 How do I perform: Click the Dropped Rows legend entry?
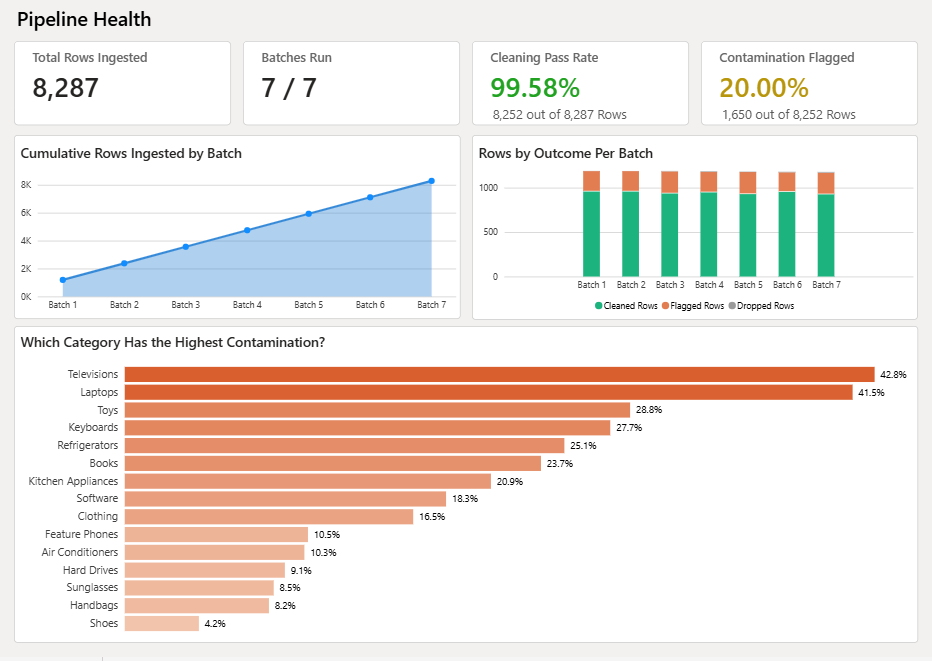761,306
